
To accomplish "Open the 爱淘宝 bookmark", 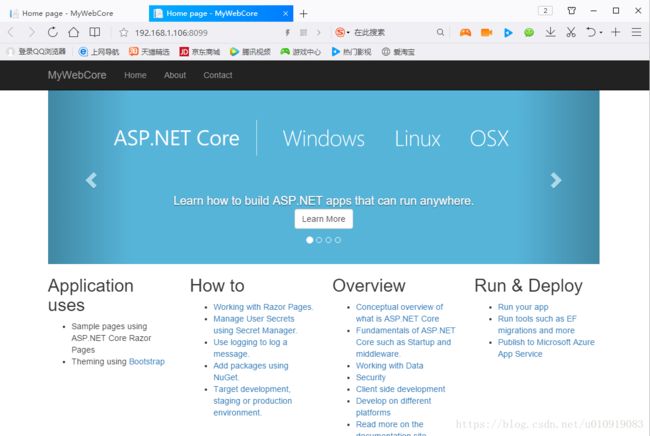I will tap(398, 51).
